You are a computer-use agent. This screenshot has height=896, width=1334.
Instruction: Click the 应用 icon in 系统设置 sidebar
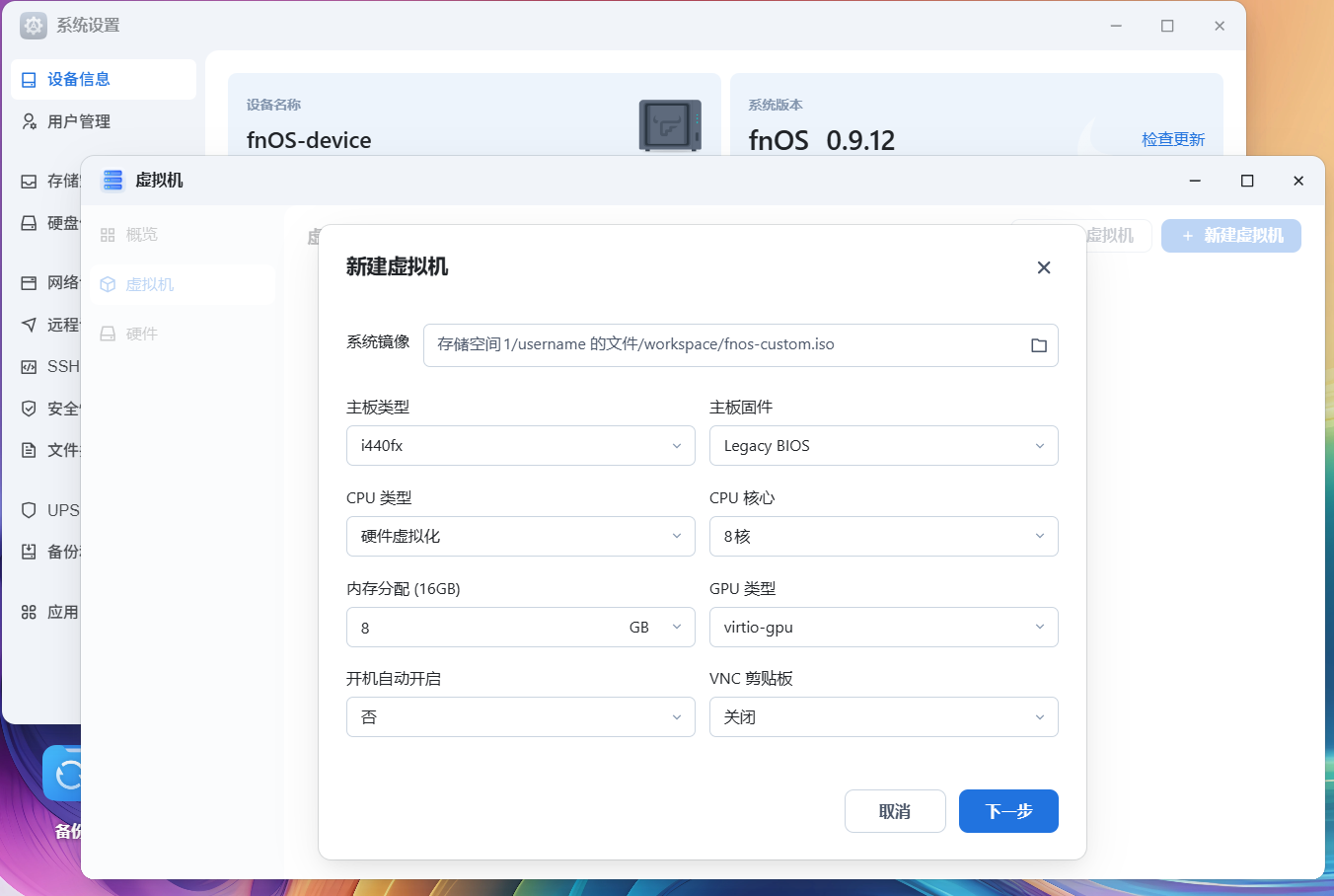(x=29, y=612)
